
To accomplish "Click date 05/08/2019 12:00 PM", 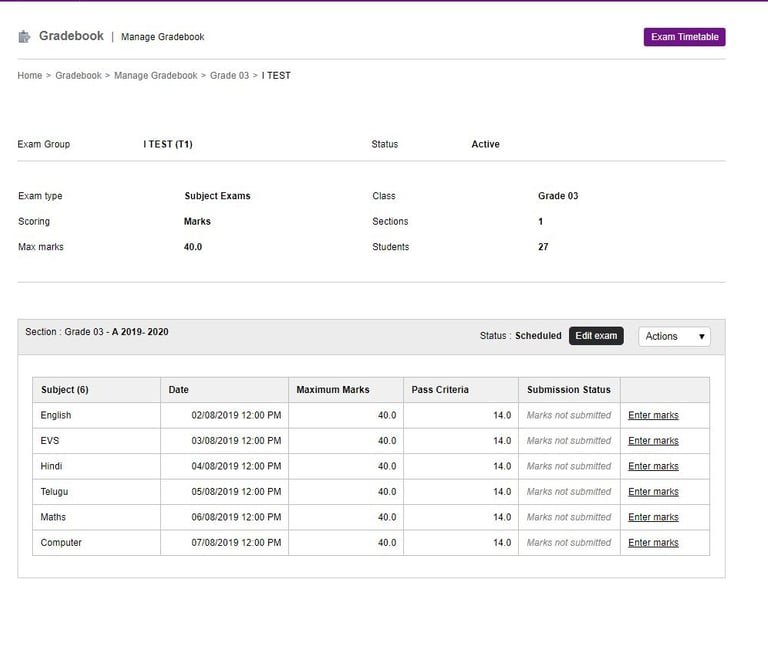I will tap(236, 492).
